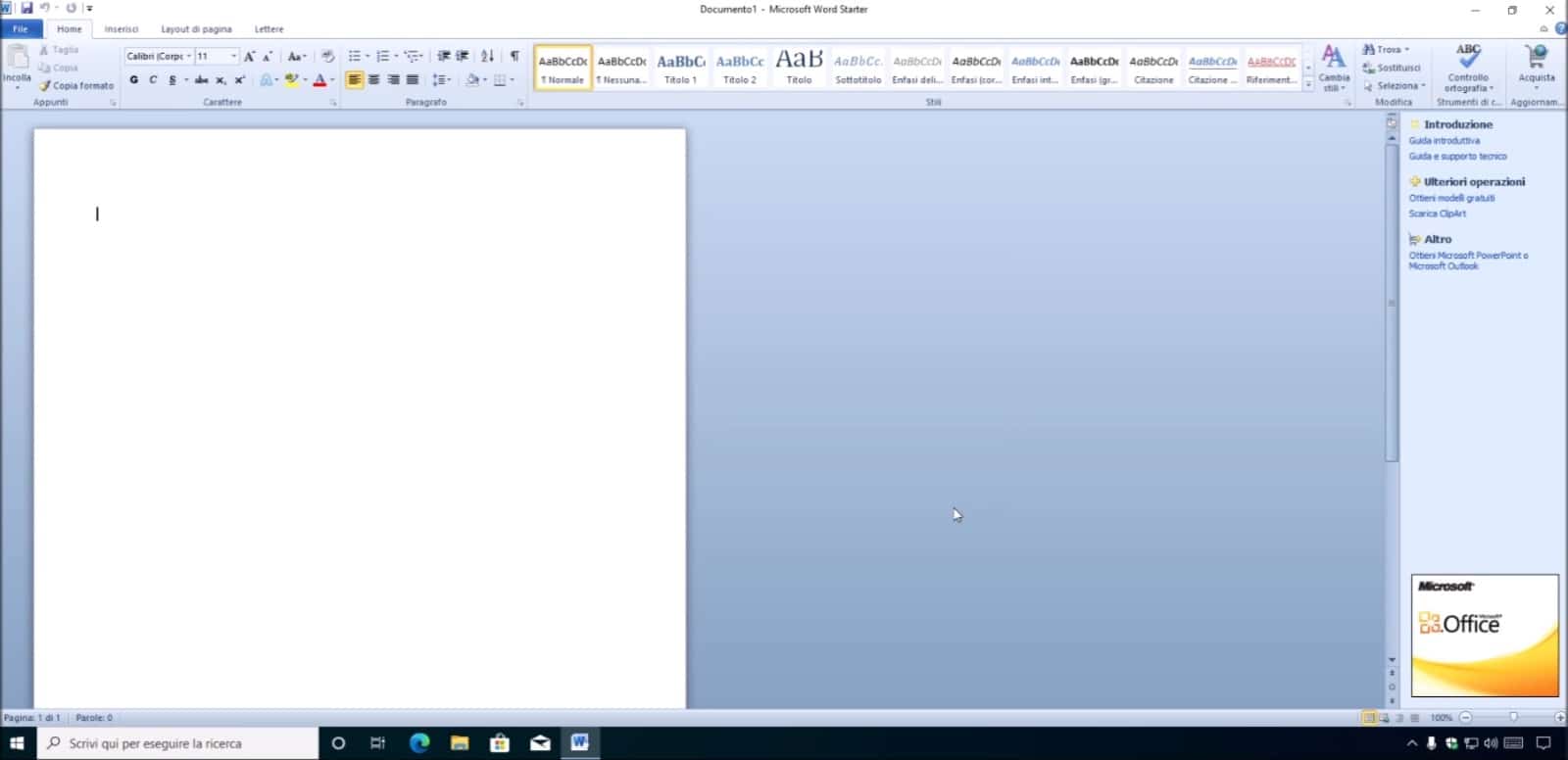The height and width of the screenshot is (760, 1568).
Task: Click the clear formatting icon
Action: (x=327, y=56)
